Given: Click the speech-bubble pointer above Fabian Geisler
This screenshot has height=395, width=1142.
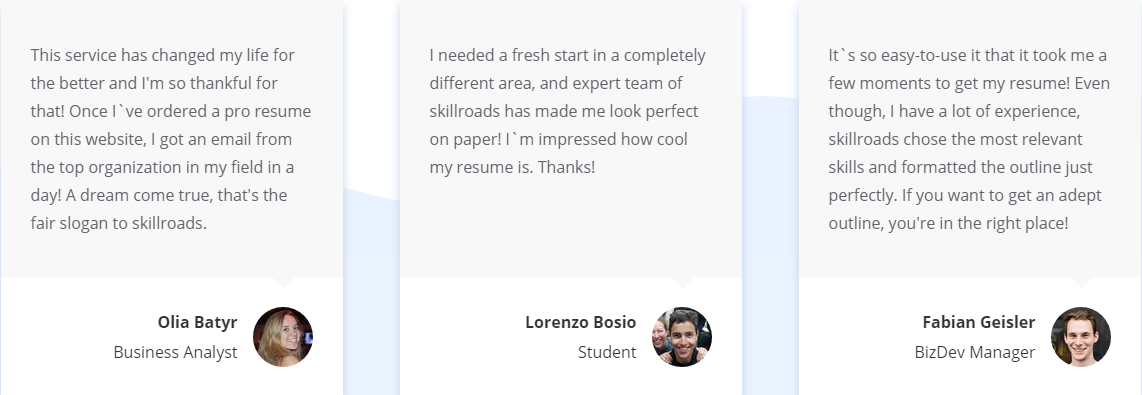Looking at the screenshot, I should point(1082,282).
